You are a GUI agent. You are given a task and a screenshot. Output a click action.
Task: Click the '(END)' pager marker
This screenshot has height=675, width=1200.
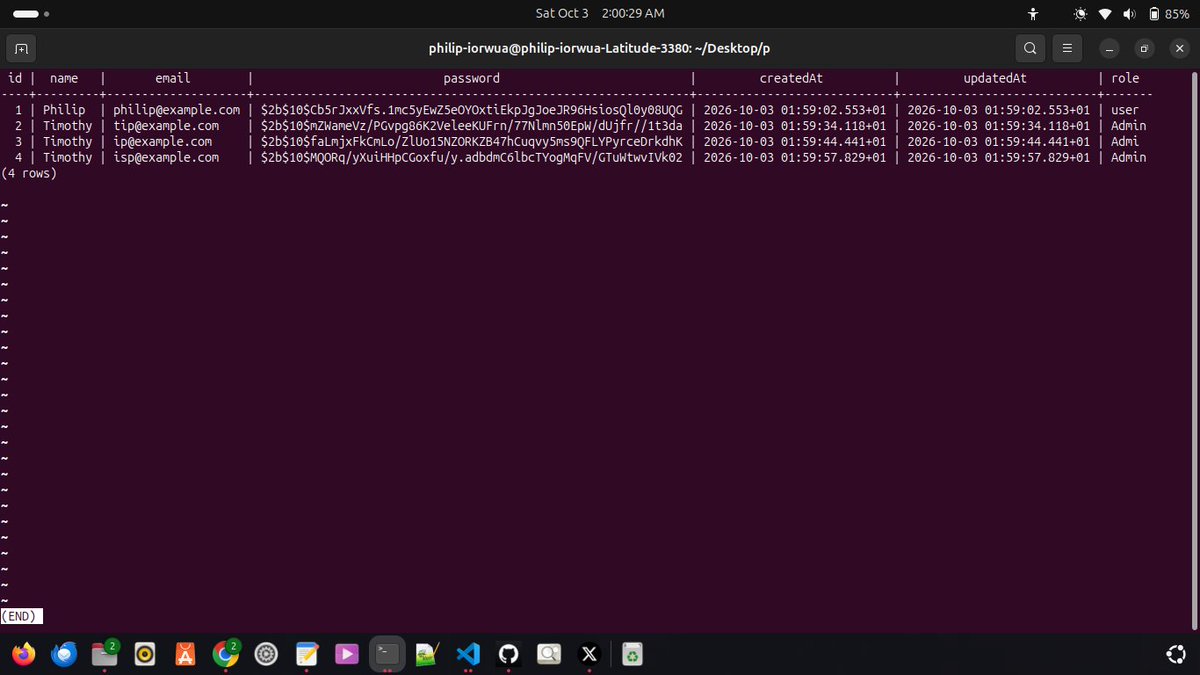pyautogui.click(x=22, y=616)
